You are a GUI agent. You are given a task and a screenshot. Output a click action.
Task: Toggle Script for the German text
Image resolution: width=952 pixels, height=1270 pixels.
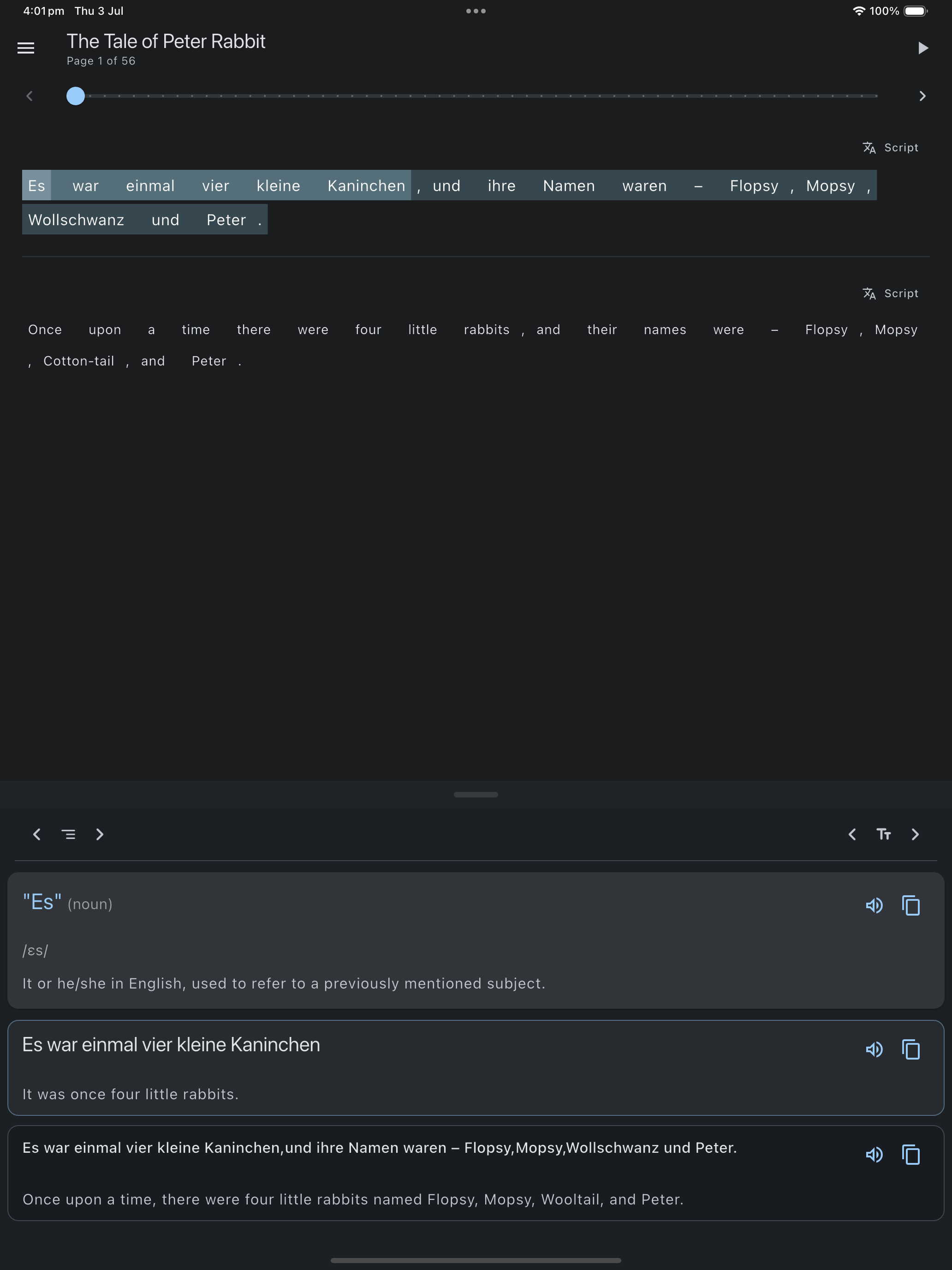(x=891, y=148)
